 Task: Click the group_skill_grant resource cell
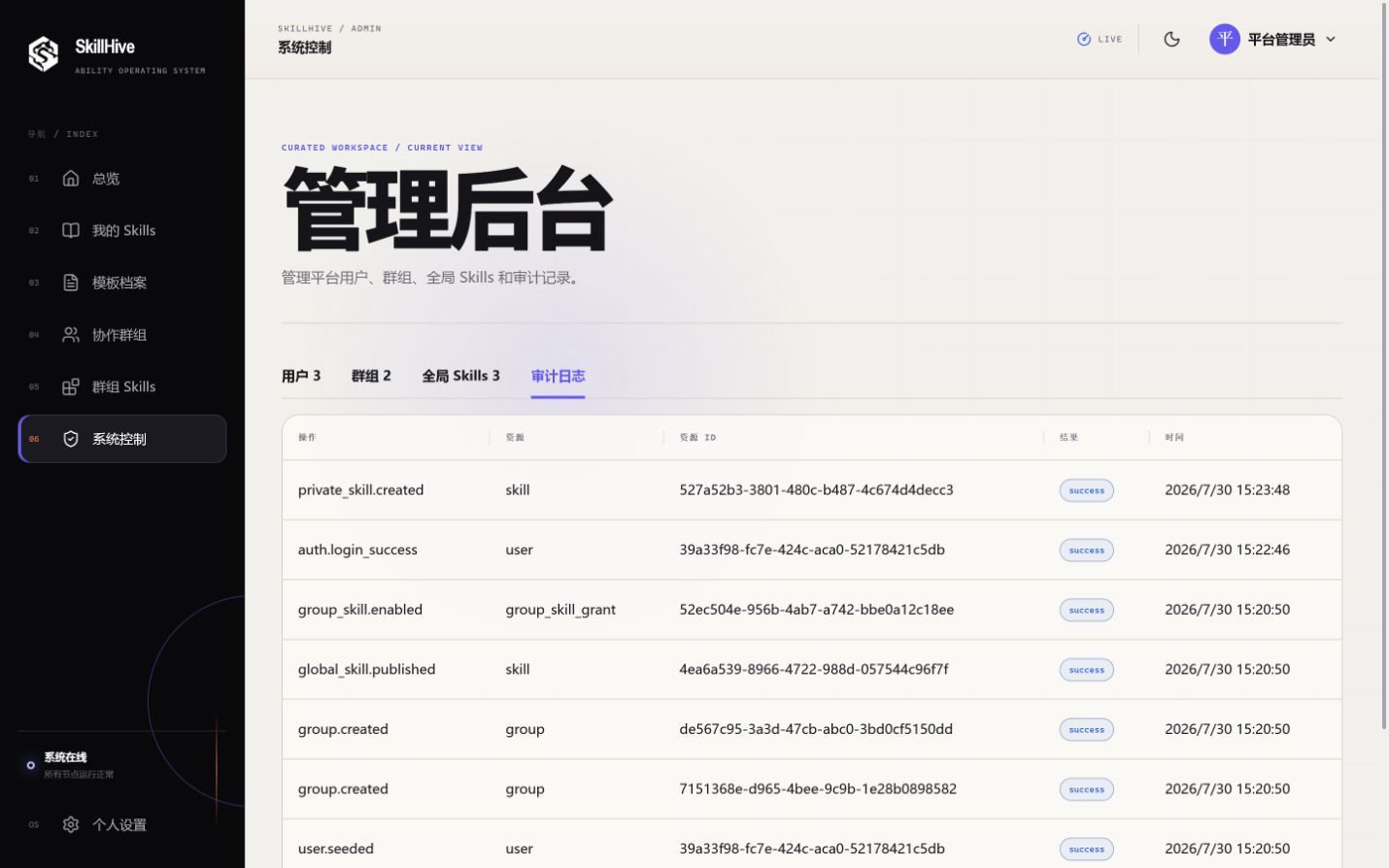point(560,610)
